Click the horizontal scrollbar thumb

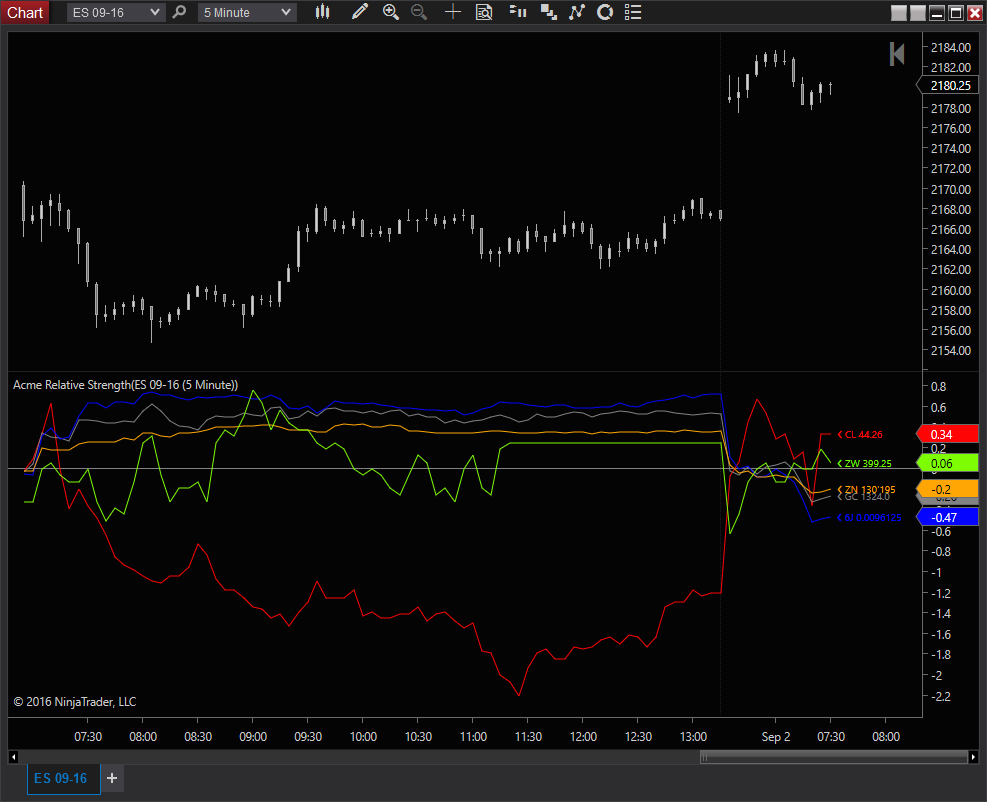coord(833,757)
